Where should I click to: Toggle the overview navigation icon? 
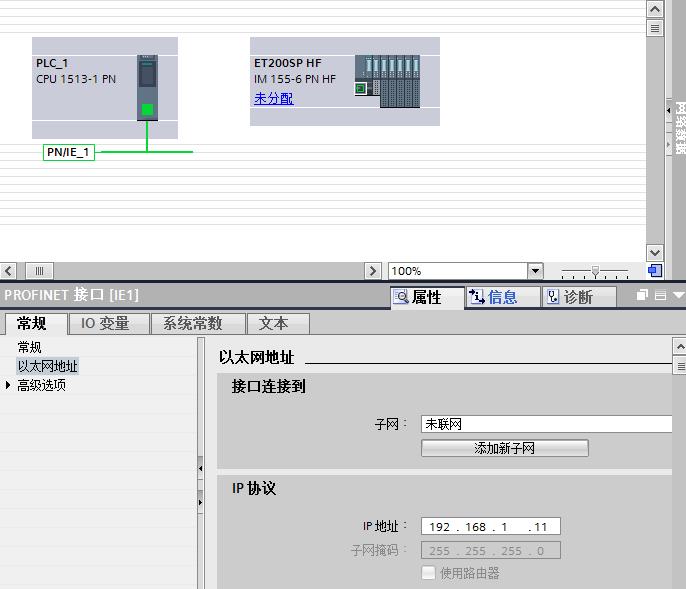pyautogui.click(x=655, y=270)
